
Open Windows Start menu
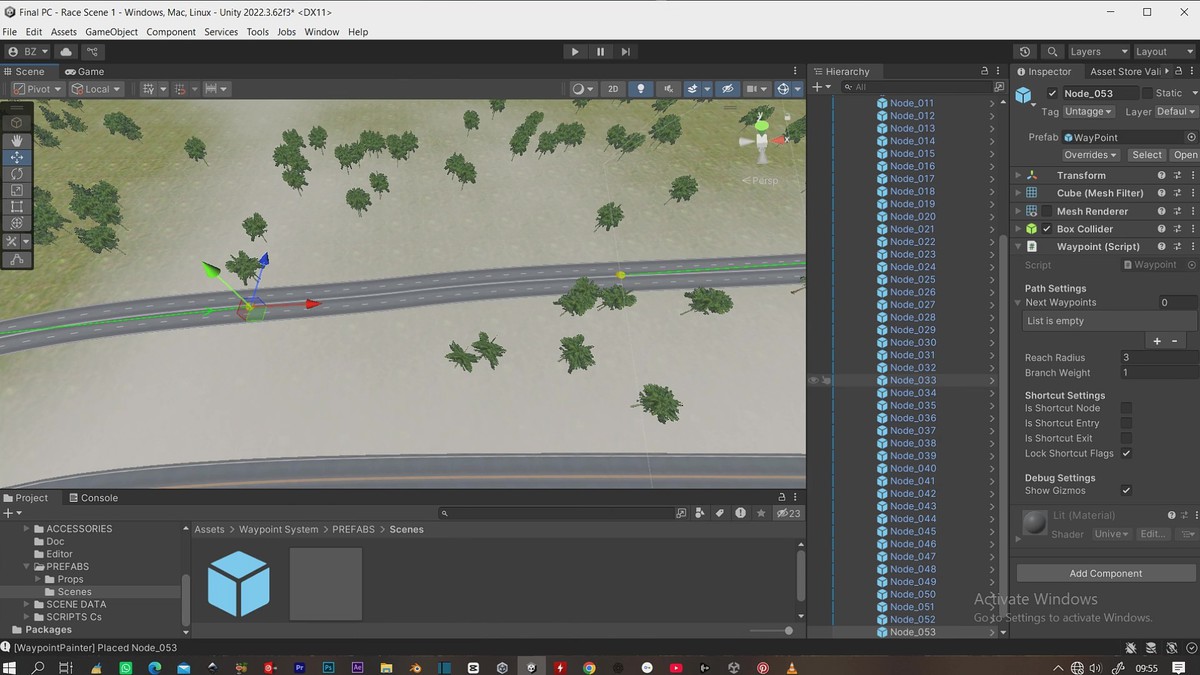(x=11, y=667)
